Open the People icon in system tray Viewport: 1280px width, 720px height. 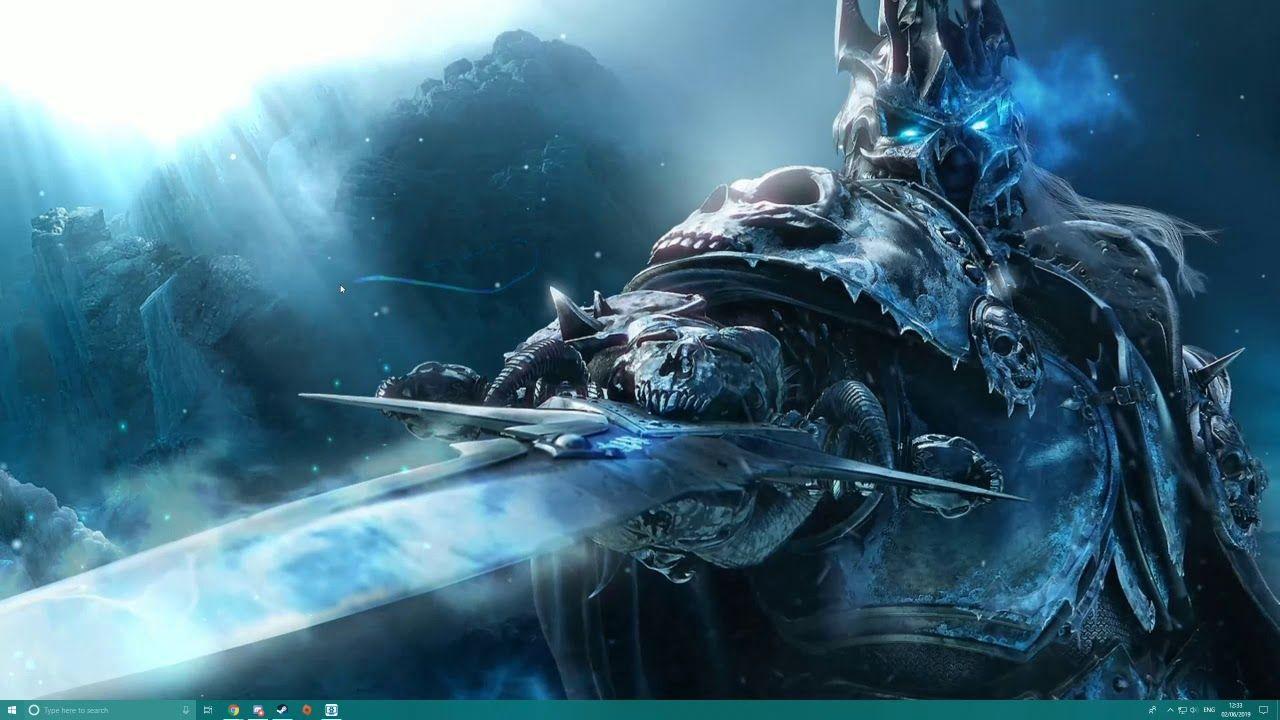[x=1152, y=710]
